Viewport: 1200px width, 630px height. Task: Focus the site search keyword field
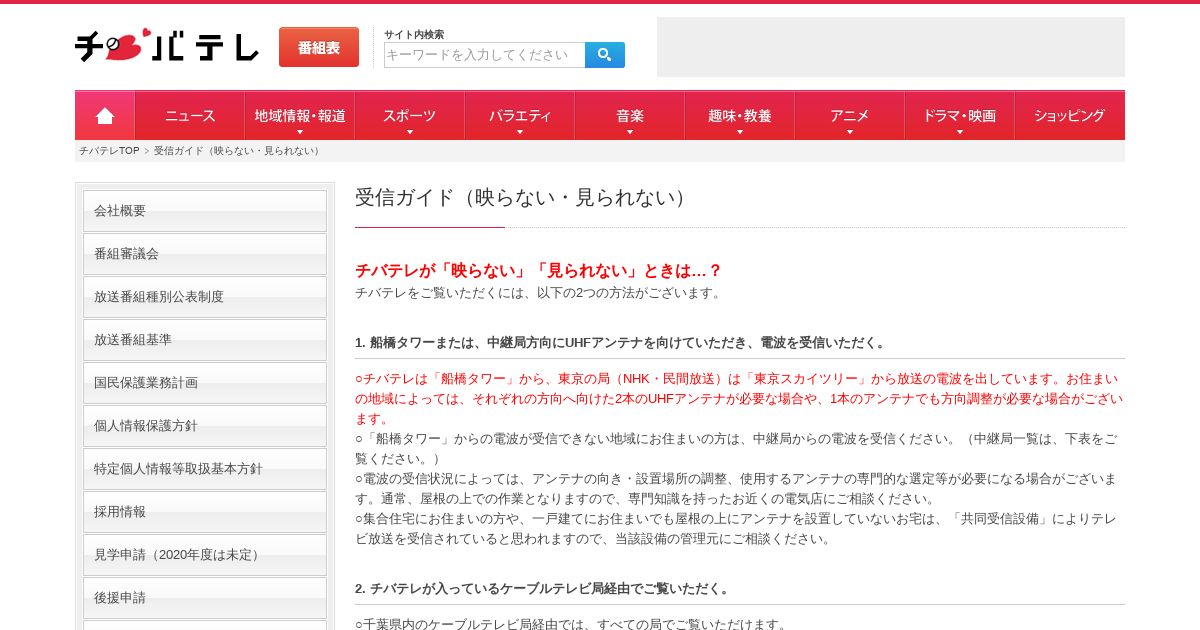(x=484, y=55)
